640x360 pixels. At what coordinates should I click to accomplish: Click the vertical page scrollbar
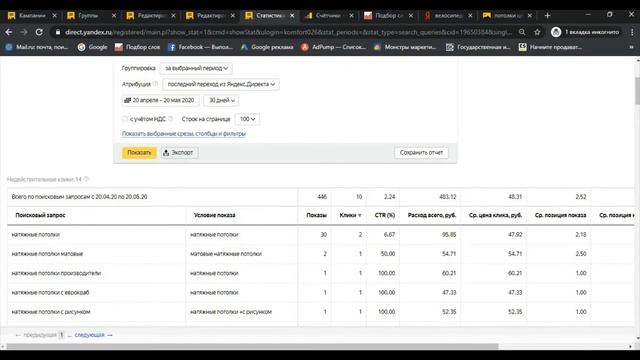point(637,91)
